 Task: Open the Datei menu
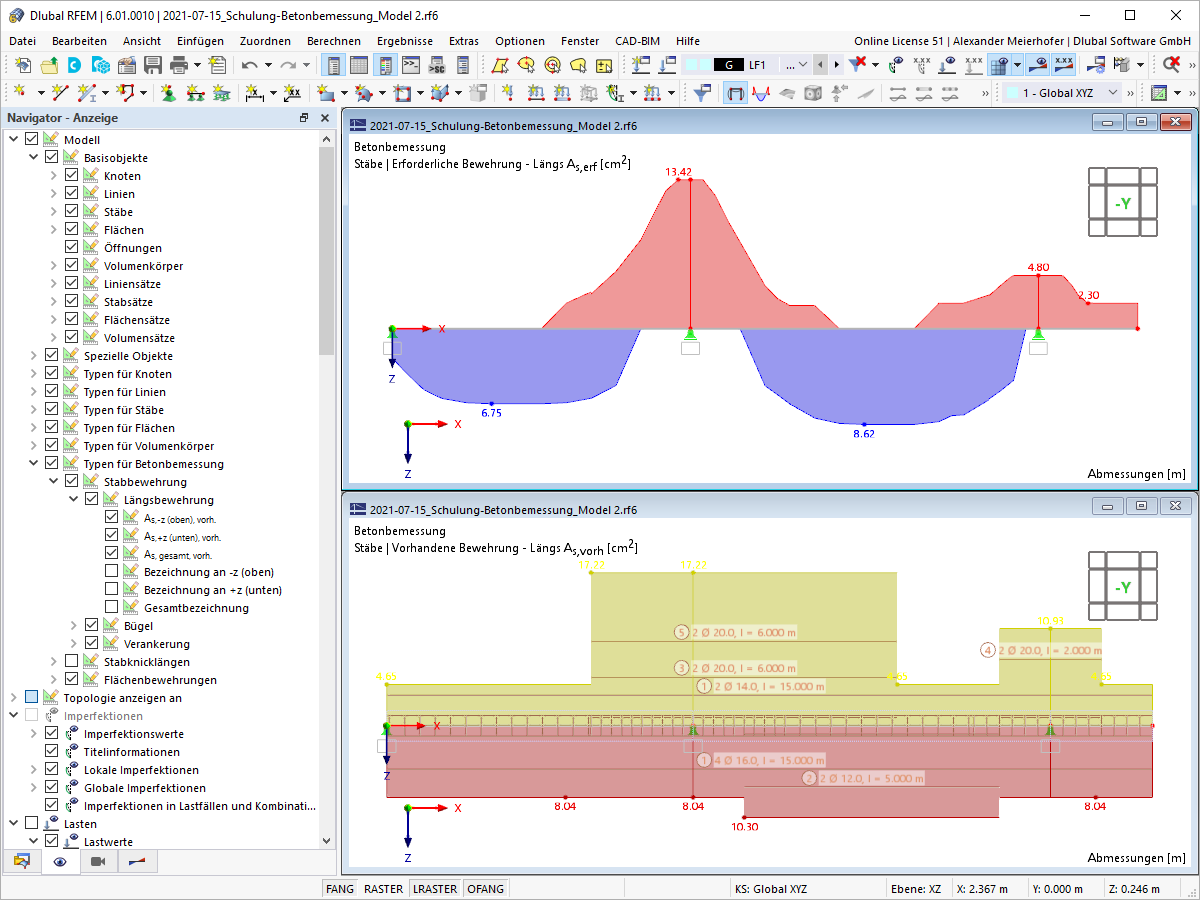coord(22,41)
